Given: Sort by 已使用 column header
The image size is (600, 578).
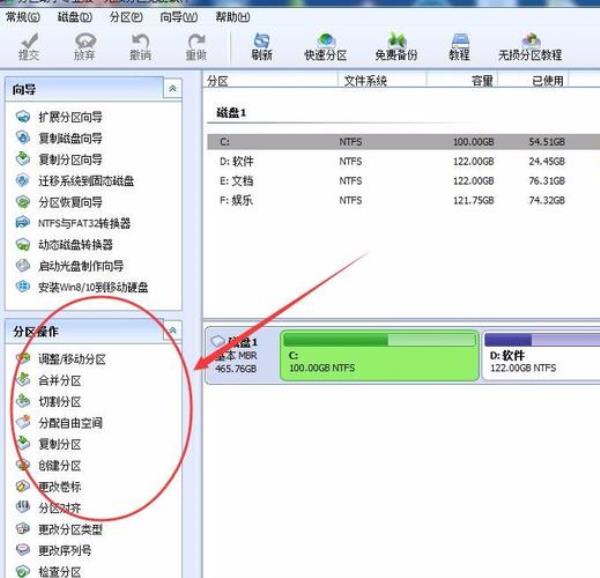Looking at the screenshot, I should coord(533,81).
